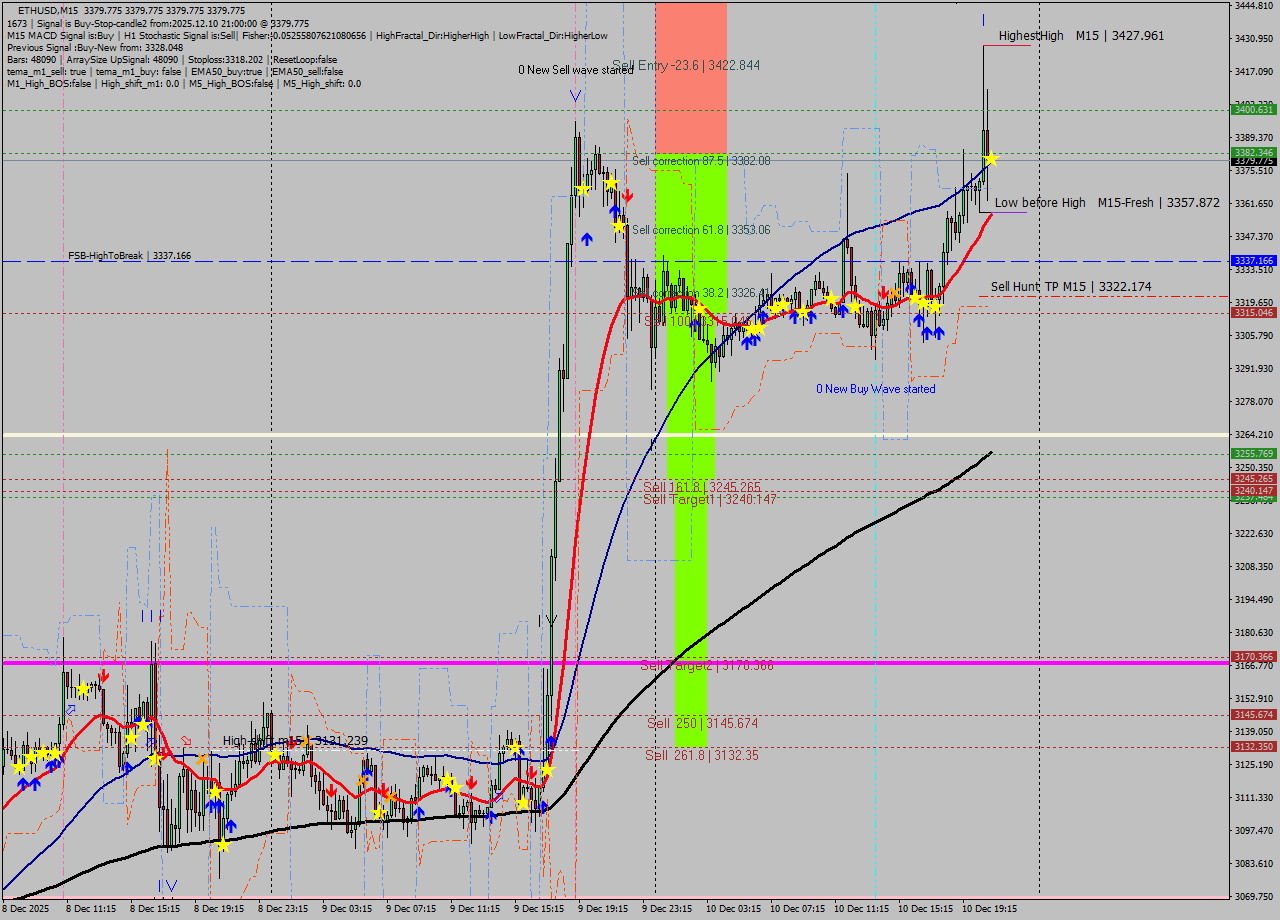This screenshot has height=920, width=1280.
Task: Click the "Sell Entry -23.6 | 3422.844" text
Action: tap(686, 65)
